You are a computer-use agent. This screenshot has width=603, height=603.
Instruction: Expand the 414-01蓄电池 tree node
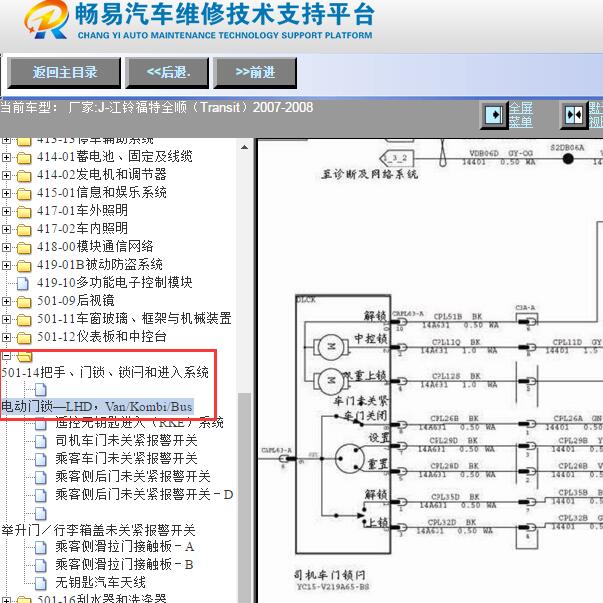pyautogui.click(x=6, y=157)
